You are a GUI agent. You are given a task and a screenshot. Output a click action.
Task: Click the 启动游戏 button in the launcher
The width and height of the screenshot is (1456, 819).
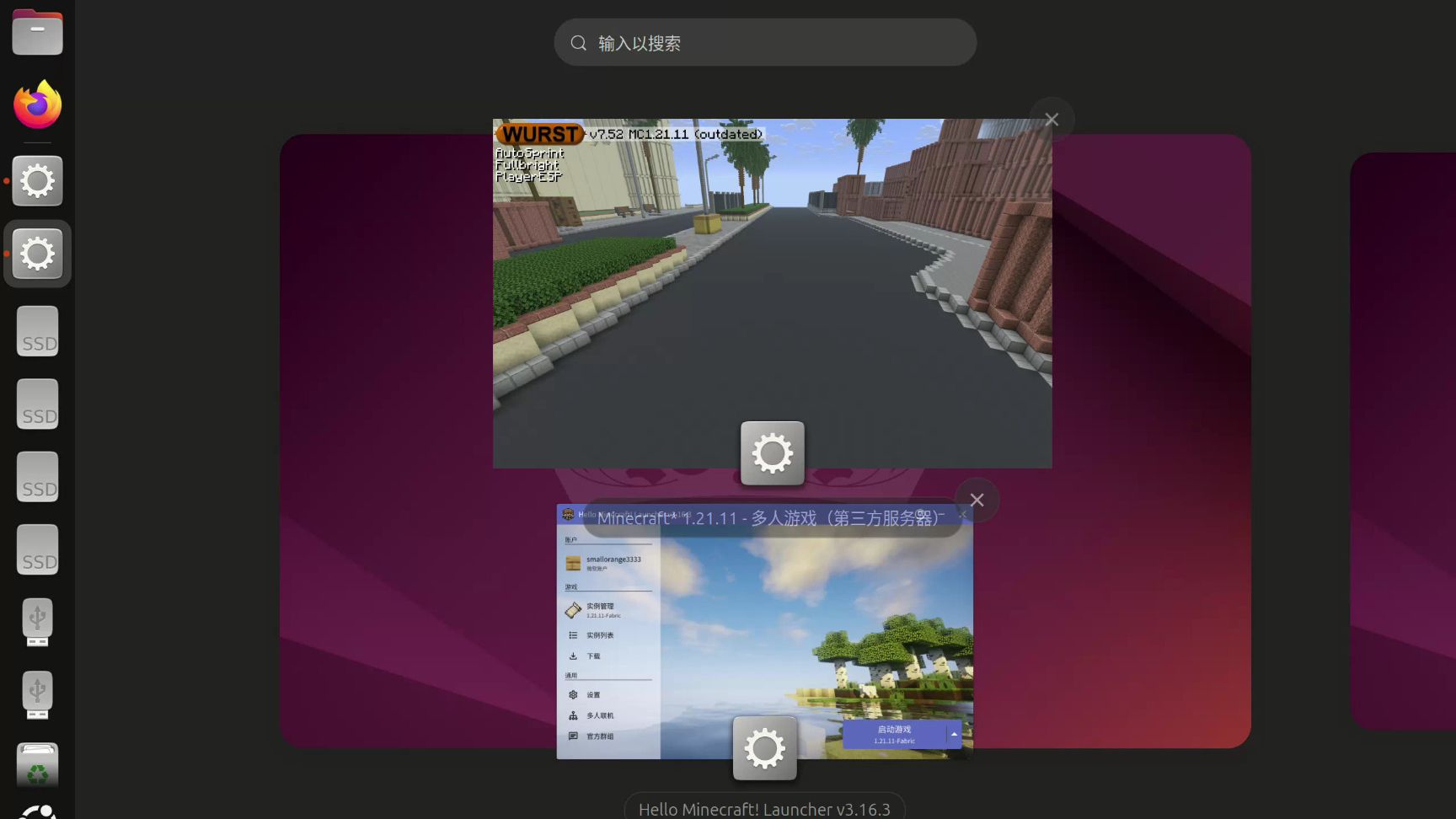coord(894,734)
